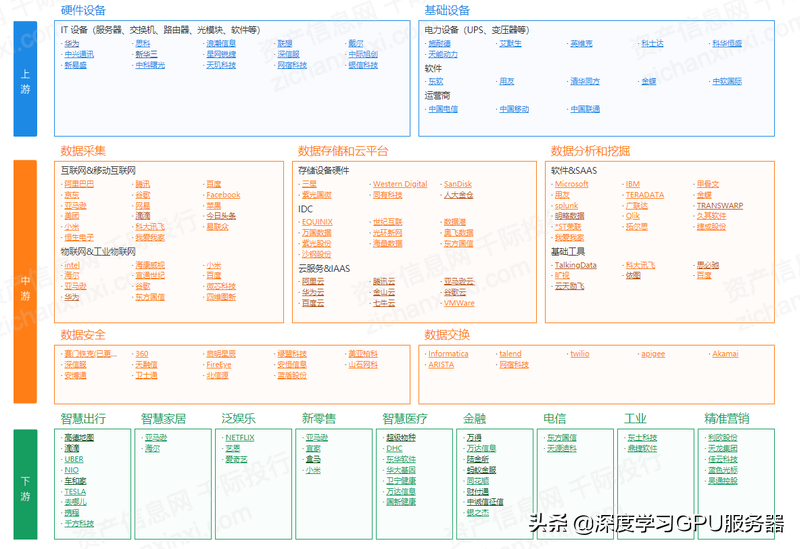This screenshot has width=800, height=549.
Task: Click the 360 link in 数据安全
Action: (x=142, y=354)
